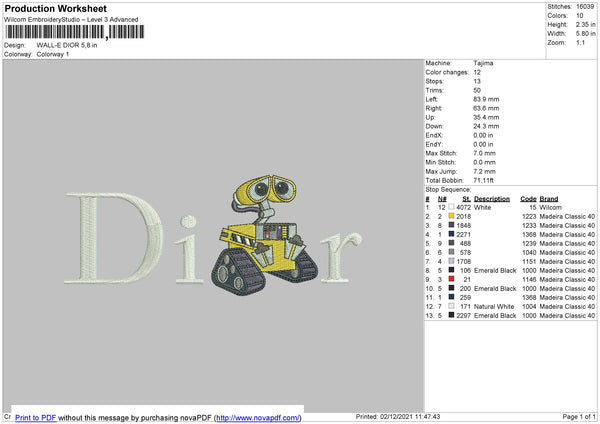The height and width of the screenshot is (424, 600).
Task: Click the 'Colorway 1' value
Action: [x=52, y=54]
